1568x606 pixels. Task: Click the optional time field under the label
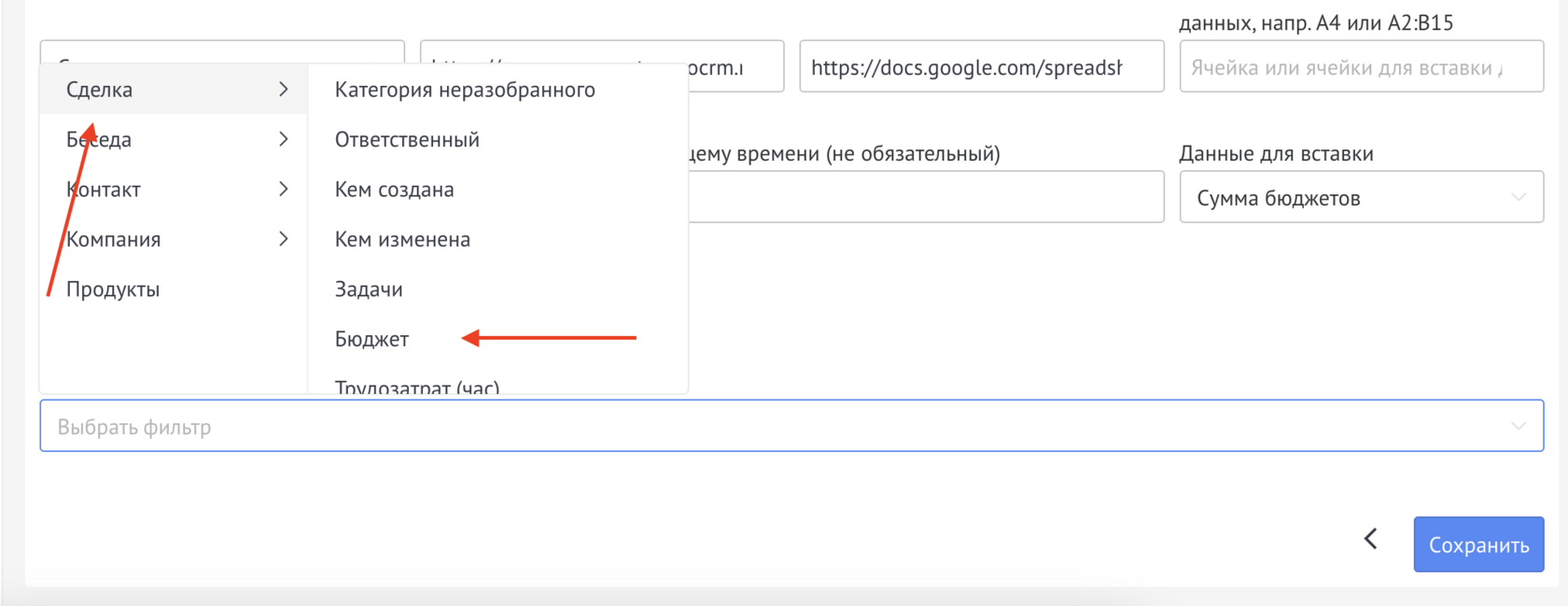(x=924, y=197)
